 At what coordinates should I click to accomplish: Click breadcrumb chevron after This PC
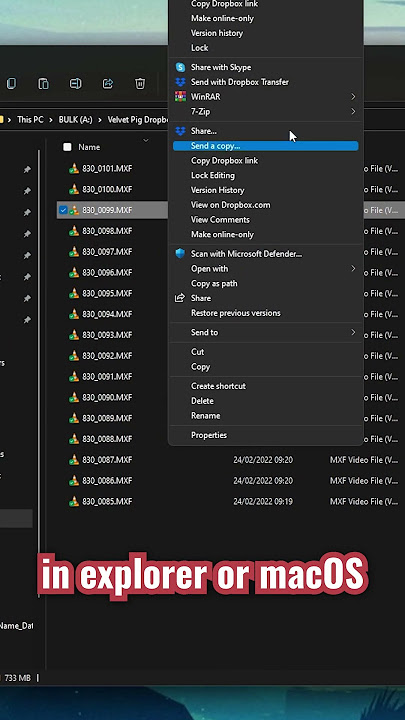pos(51,120)
